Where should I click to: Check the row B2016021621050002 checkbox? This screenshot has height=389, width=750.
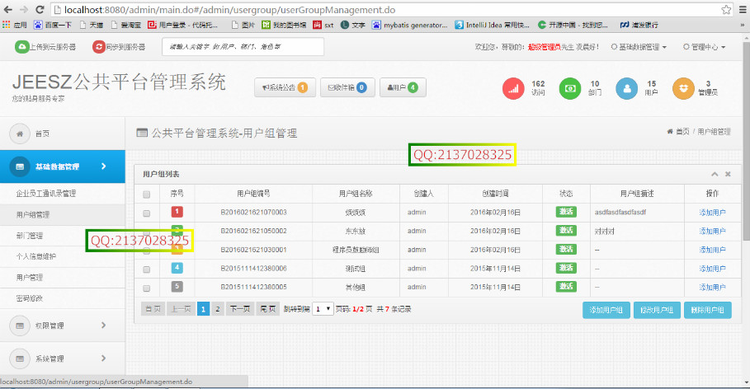pyautogui.click(x=146, y=232)
